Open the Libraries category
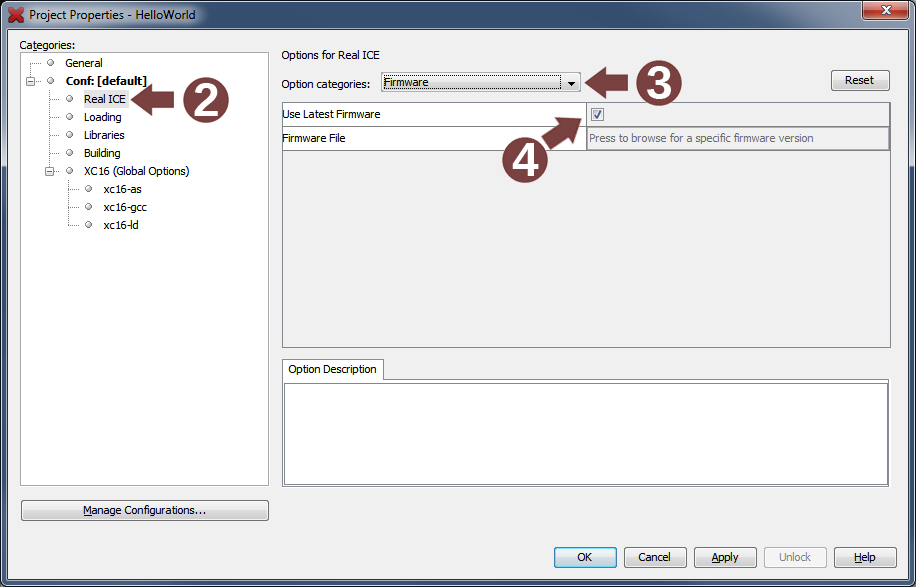Screen dimensions: 916x587 [x=104, y=135]
